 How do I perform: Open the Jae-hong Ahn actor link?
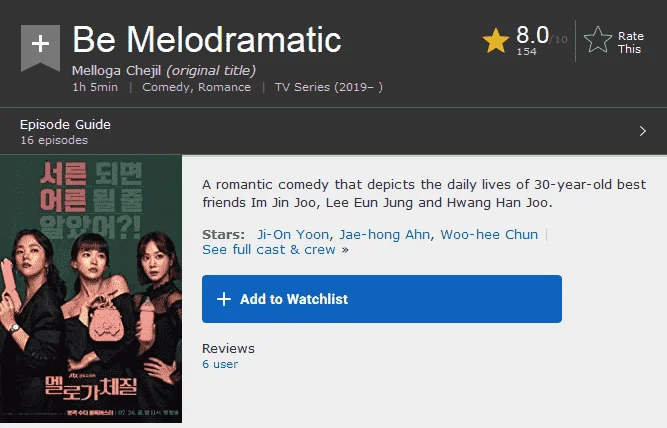click(x=384, y=234)
